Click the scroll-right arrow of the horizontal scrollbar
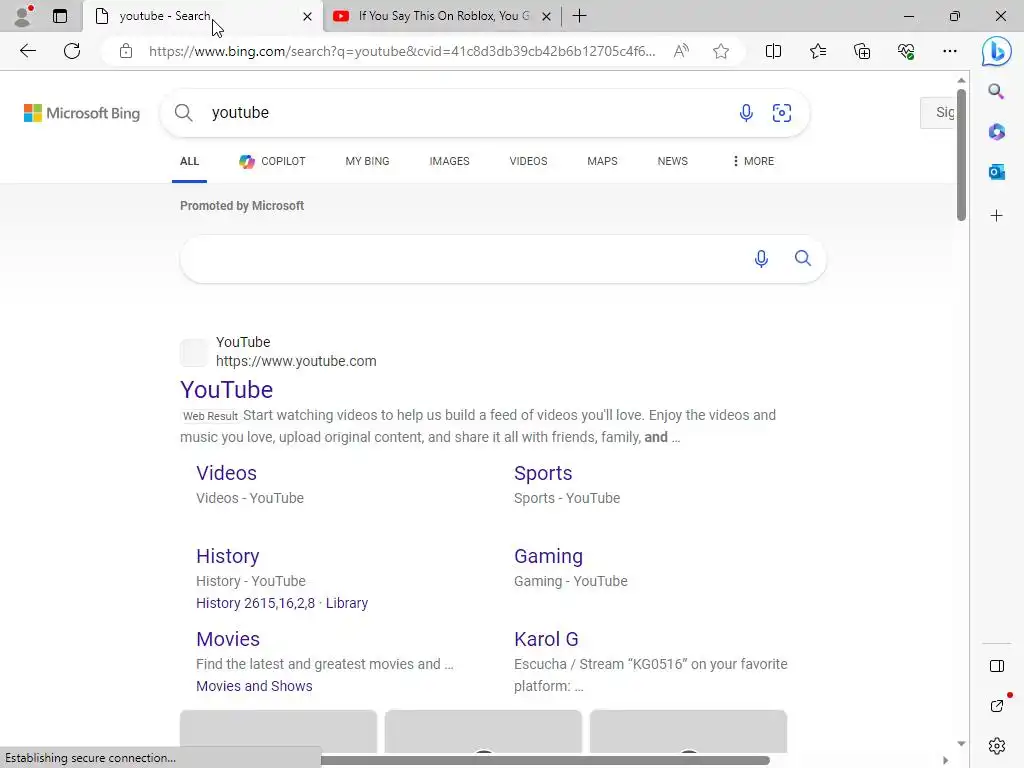This screenshot has height=768, width=1024. (x=945, y=760)
